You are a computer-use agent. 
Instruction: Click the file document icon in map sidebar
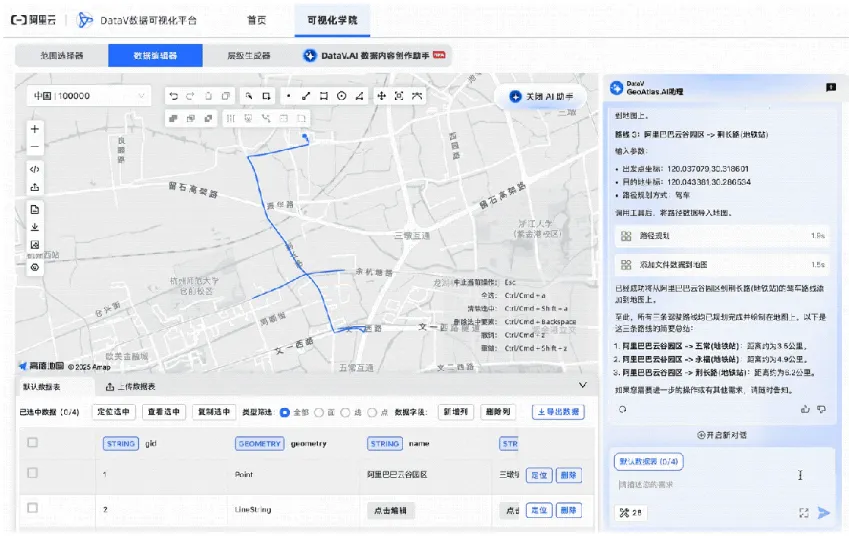coord(35,210)
